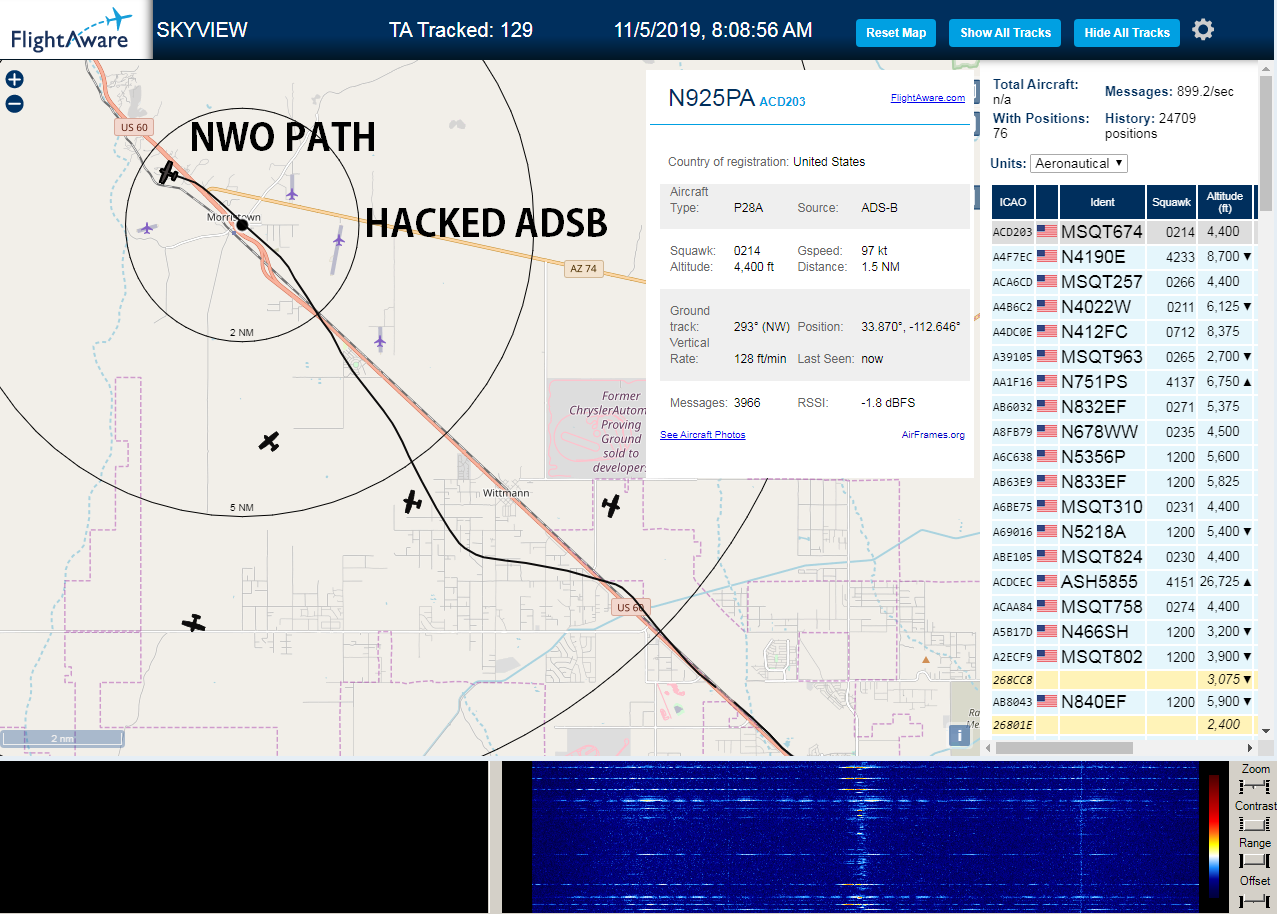Select the black aircraft east of Wittmann
Screen dimensions: 1277x915
coord(612,506)
